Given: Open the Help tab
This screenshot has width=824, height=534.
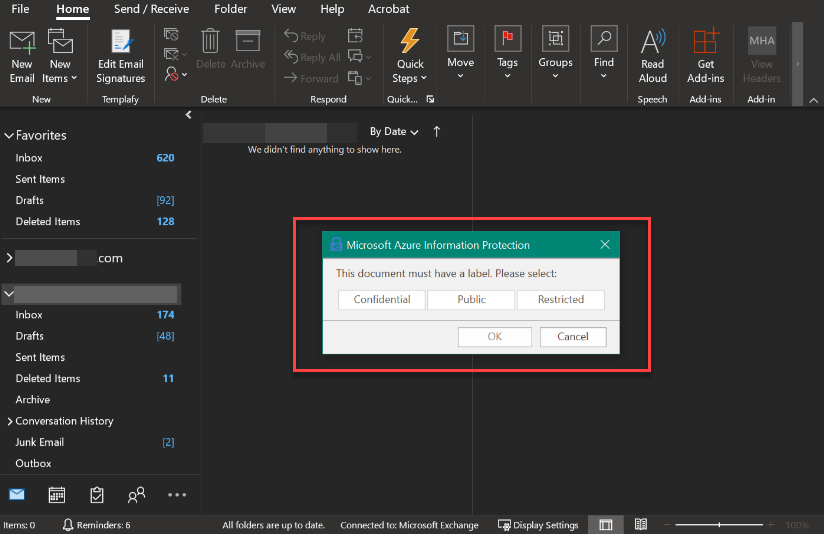Looking at the screenshot, I should tap(332, 9).
